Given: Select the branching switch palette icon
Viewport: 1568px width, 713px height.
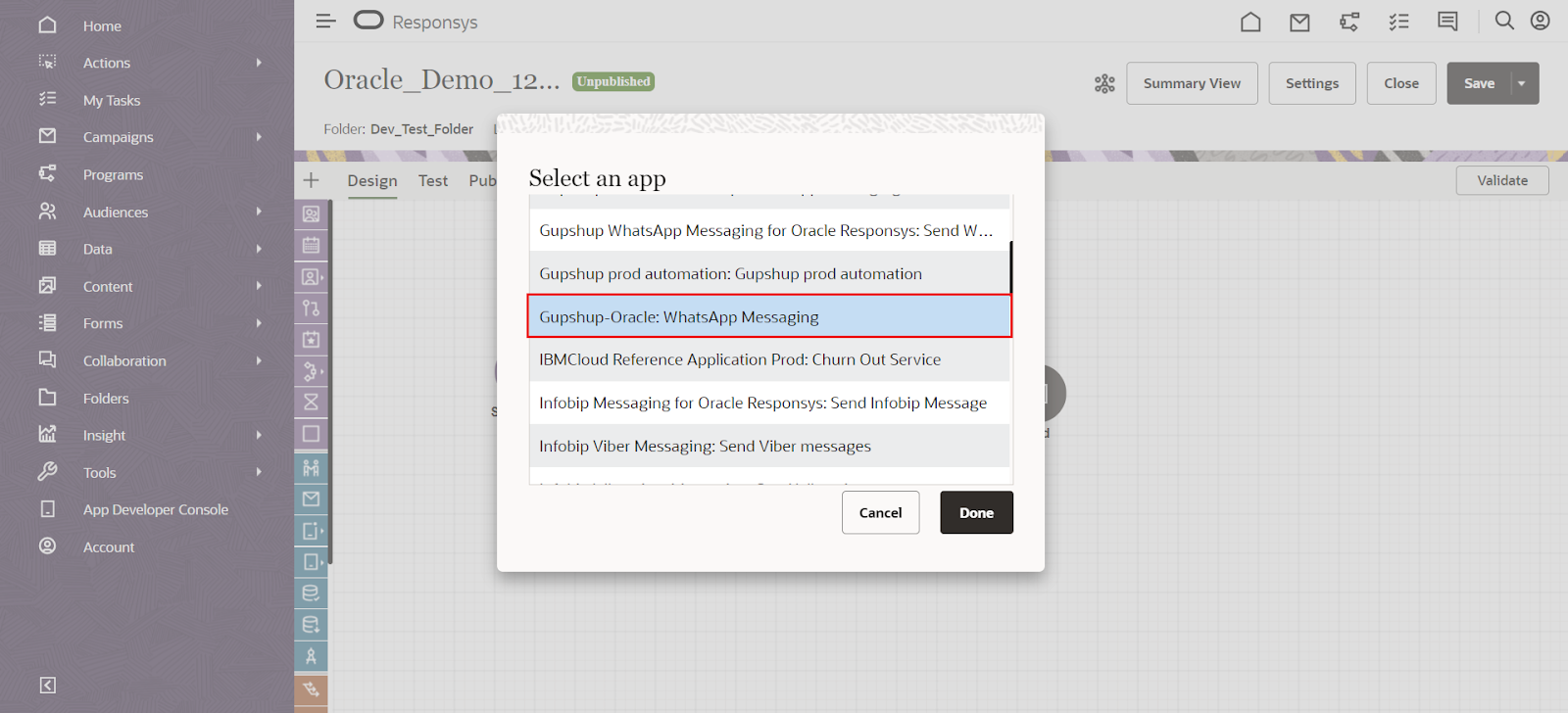Looking at the screenshot, I should point(311,308).
